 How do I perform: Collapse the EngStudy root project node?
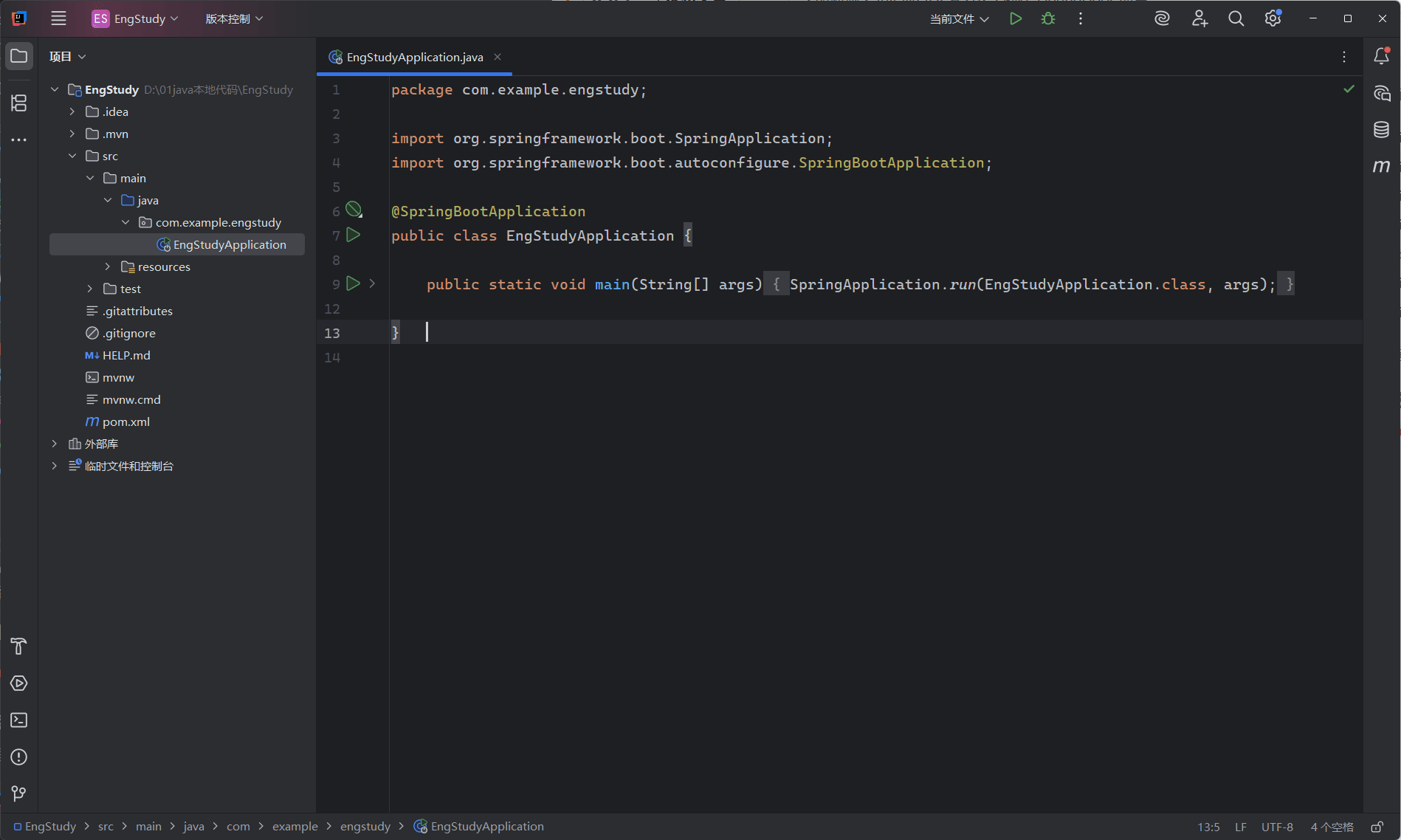[55, 89]
